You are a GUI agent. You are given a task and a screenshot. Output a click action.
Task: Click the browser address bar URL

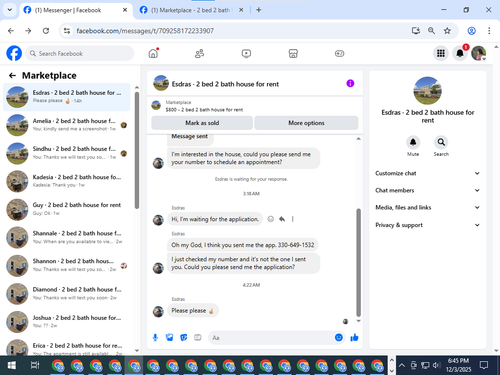click(145, 31)
